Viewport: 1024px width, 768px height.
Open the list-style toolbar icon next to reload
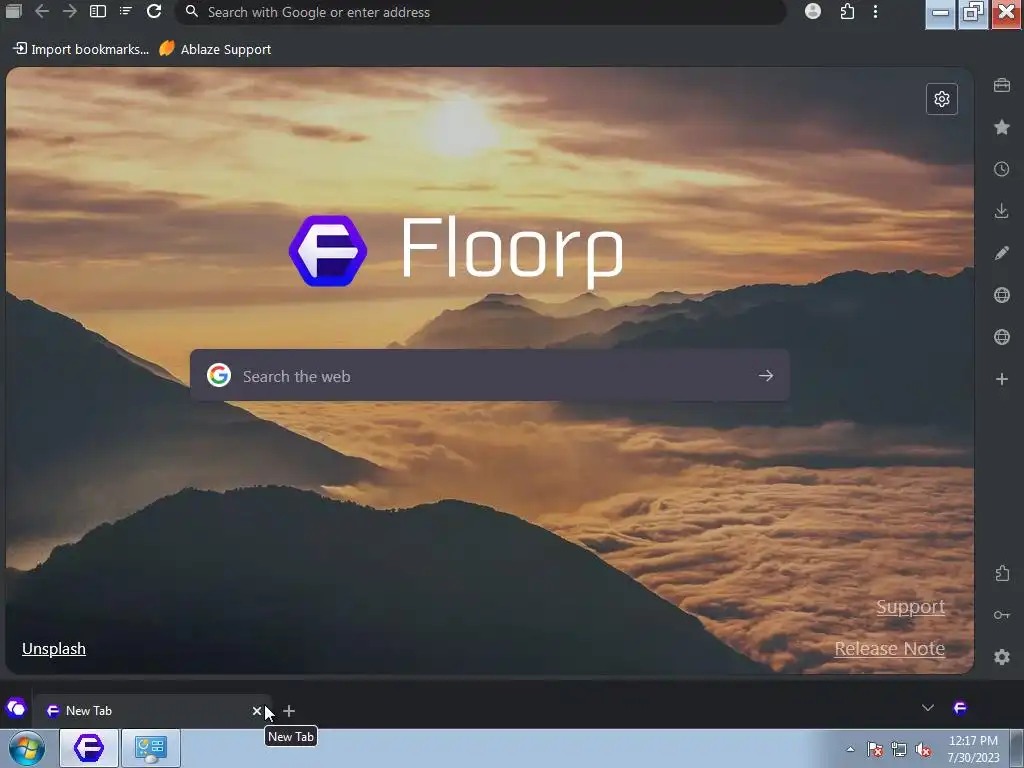click(126, 12)
